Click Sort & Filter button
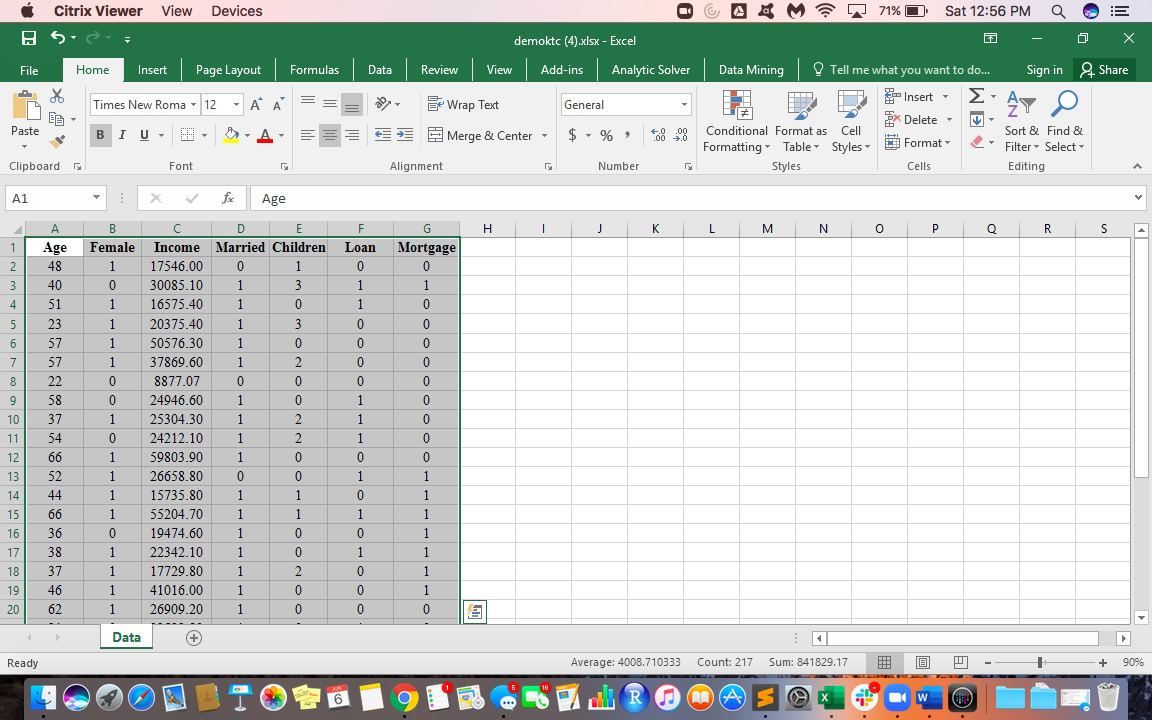1152x720 pixels. (1022, 122)
